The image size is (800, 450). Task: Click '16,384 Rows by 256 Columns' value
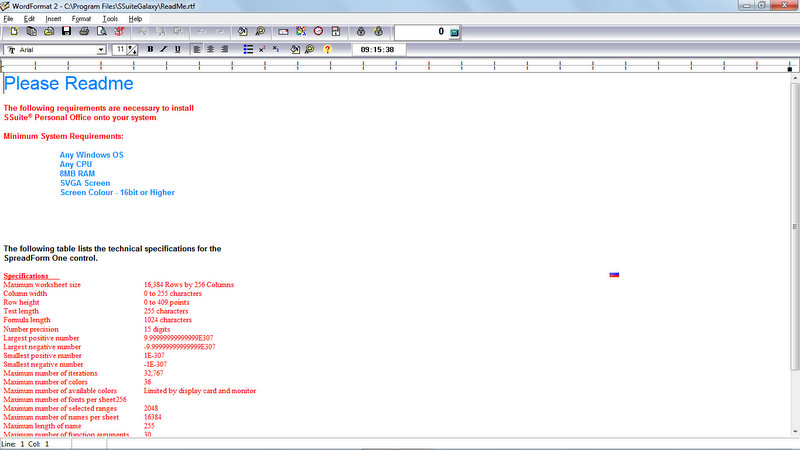pos(189,285)
